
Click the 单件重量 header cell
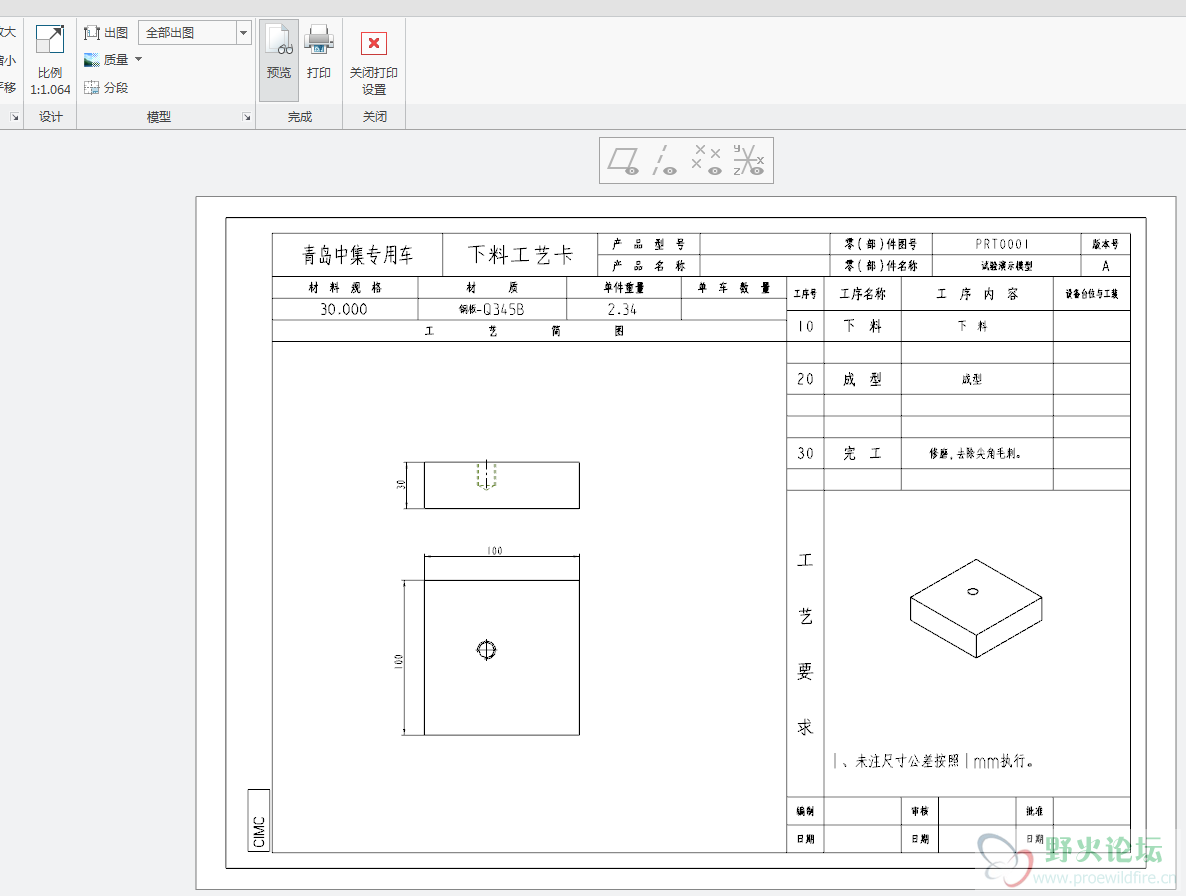pyautogui.click(x=623, y=287)
